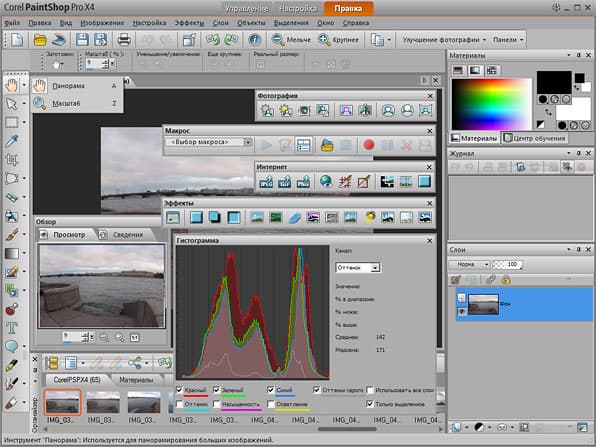Choose Масштаб from tool flyout
This screenshot has width=596, height=447.
point(77,103)
